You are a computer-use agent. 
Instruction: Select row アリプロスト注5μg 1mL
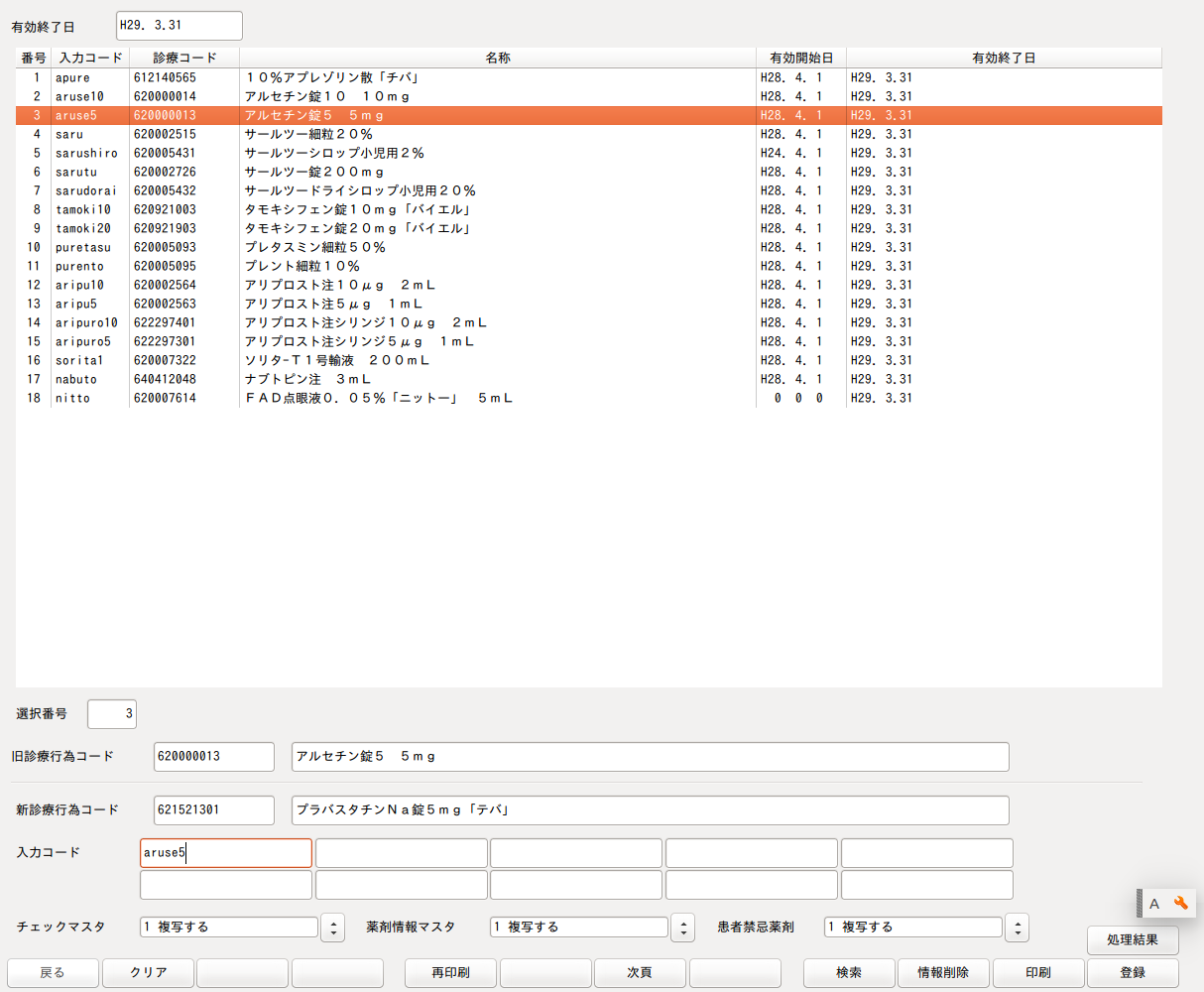[589, 304]
